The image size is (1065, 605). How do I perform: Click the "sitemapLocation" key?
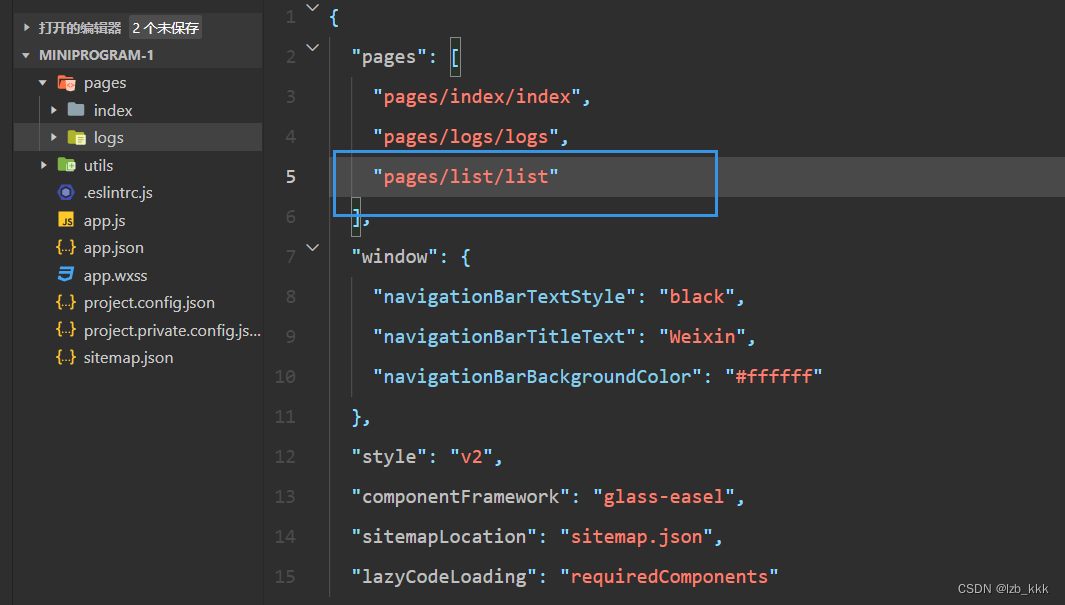tap(444, 537)
